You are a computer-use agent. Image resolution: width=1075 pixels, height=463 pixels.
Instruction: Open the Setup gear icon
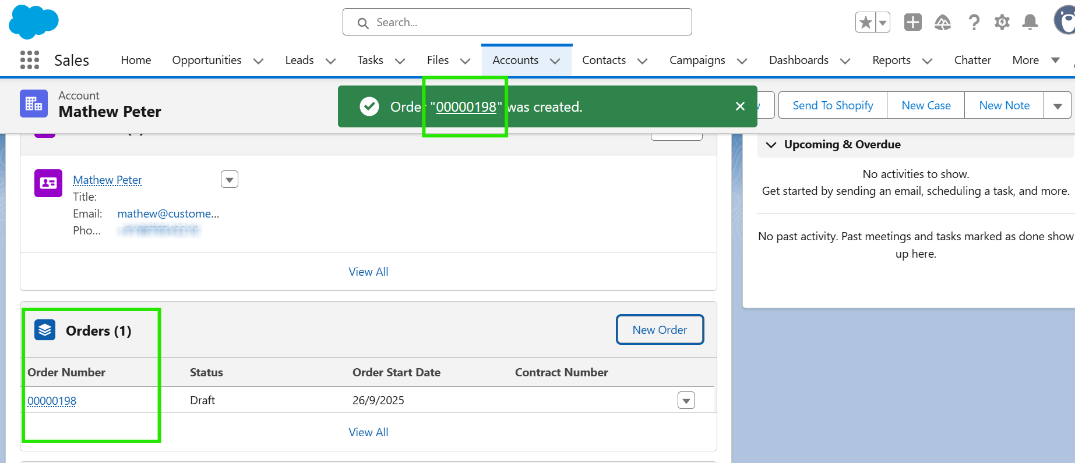tap(1002, 23)
